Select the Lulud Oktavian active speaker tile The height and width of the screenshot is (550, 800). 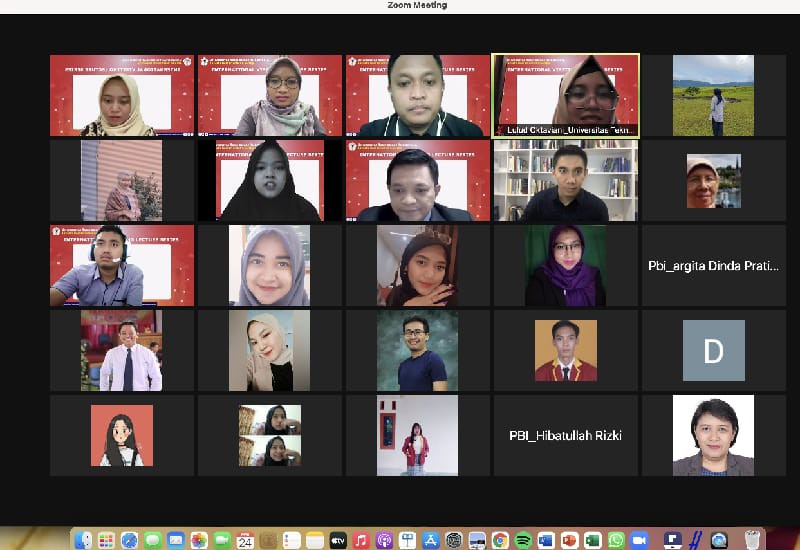point(565,95)
